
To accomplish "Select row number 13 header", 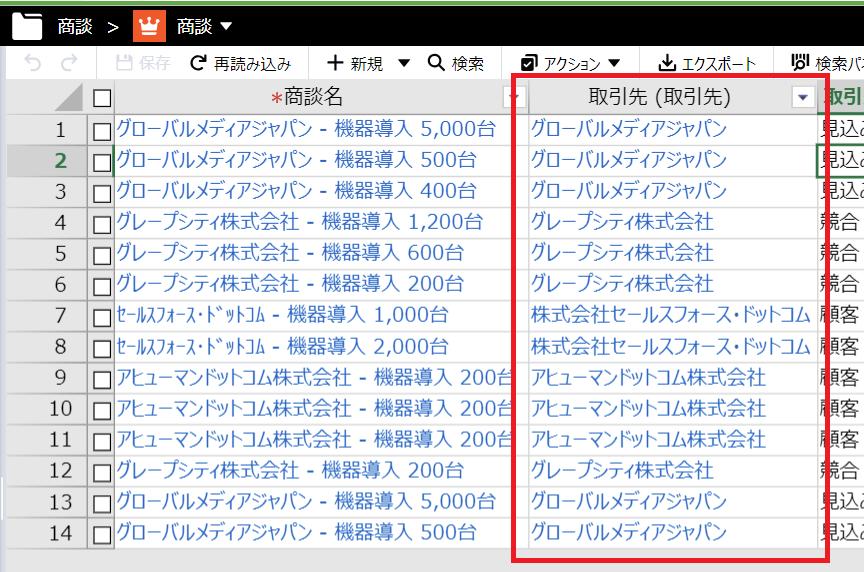I will (61, 502).
